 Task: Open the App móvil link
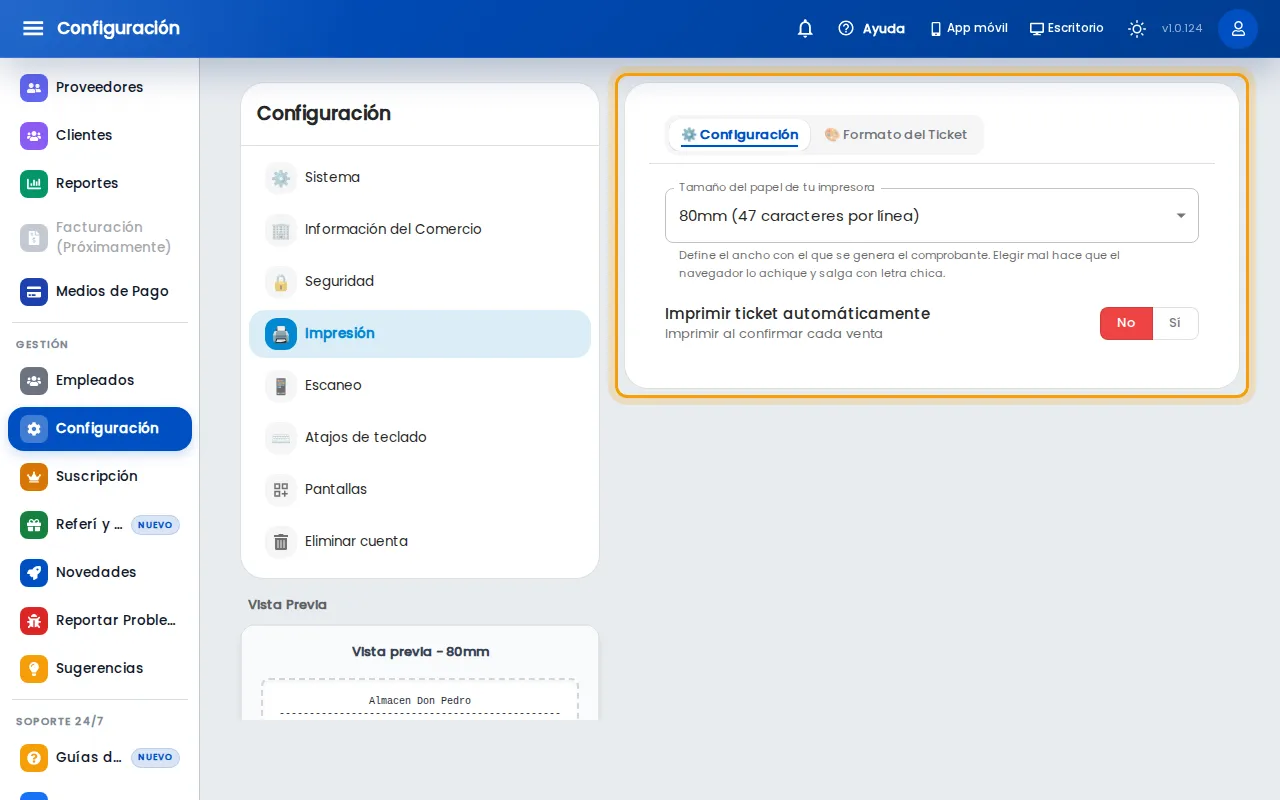coord(968,28)
